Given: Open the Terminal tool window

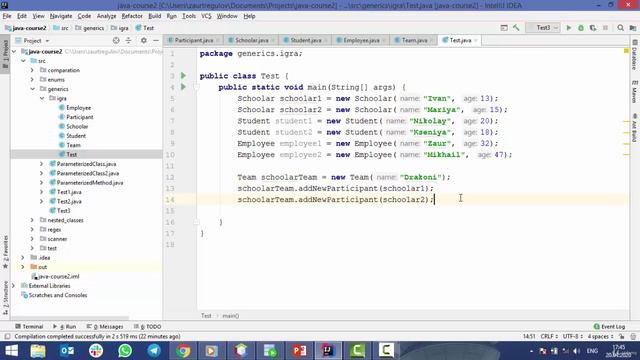Looking at the screenshot, I should (29, 327).
